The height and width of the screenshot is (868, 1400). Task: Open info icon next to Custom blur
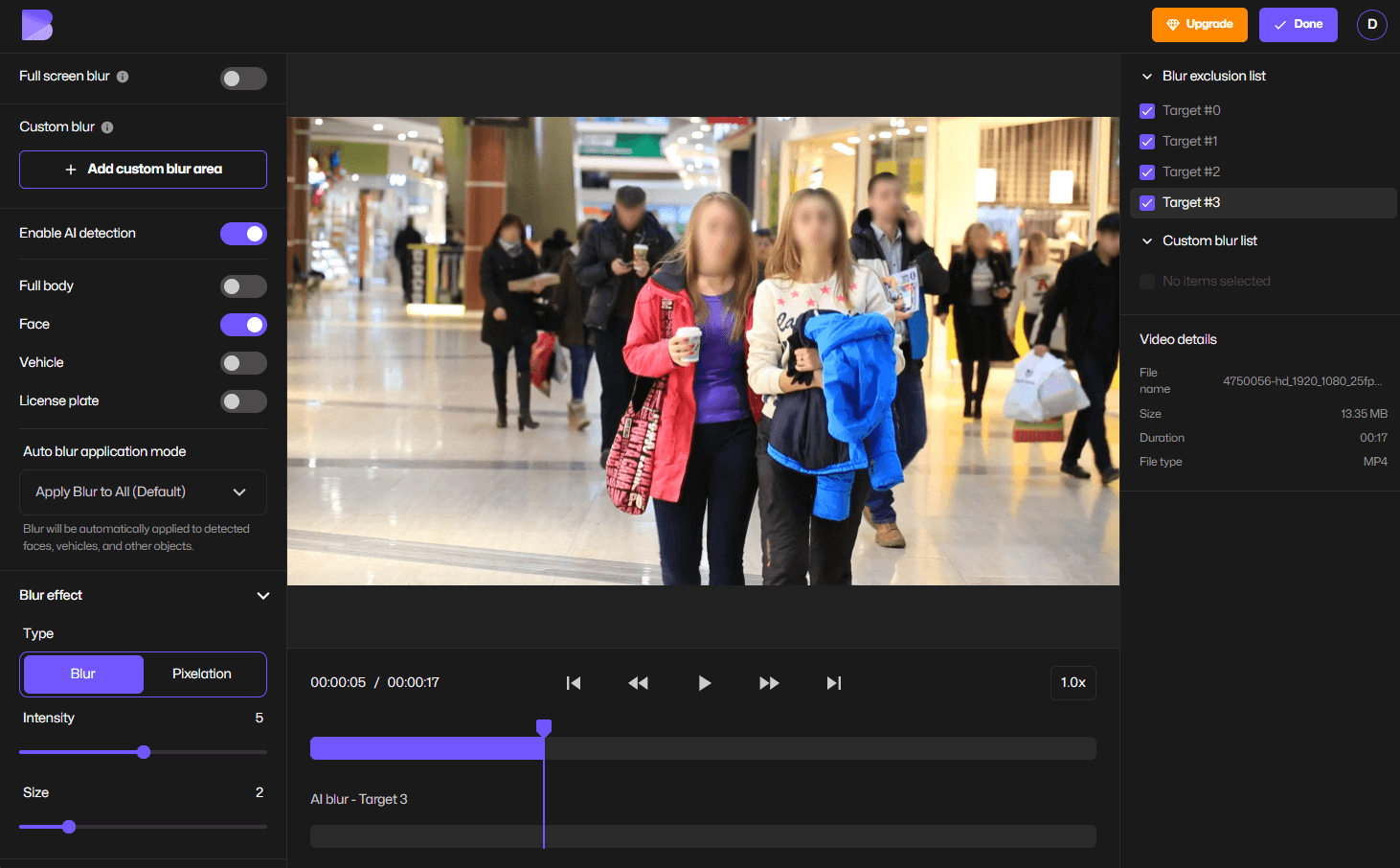click(x=107, y=127)
